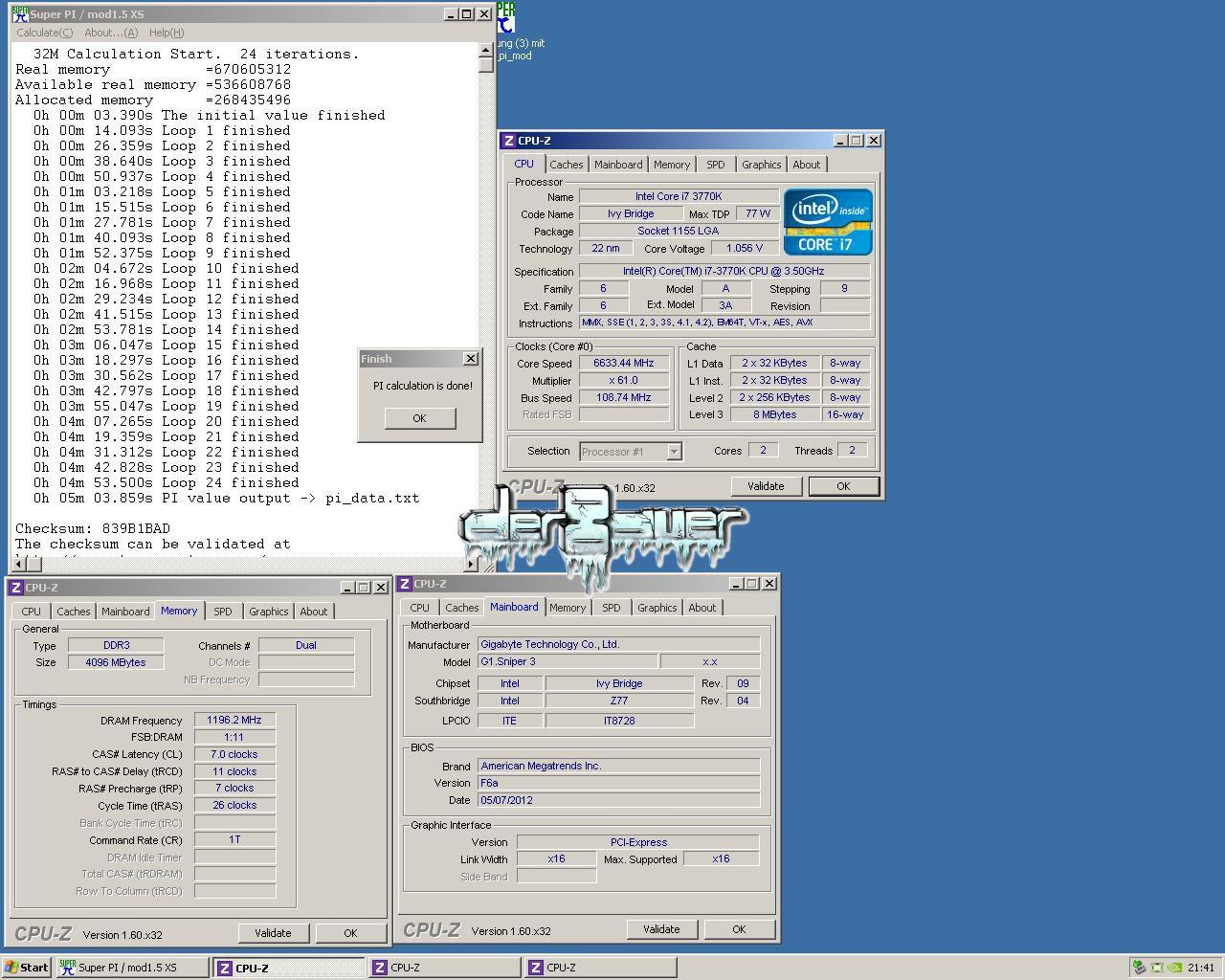Screen dimensions: 1225x980
Task: Select Mainboard tab in Memory window
Action: click(125, 612)
